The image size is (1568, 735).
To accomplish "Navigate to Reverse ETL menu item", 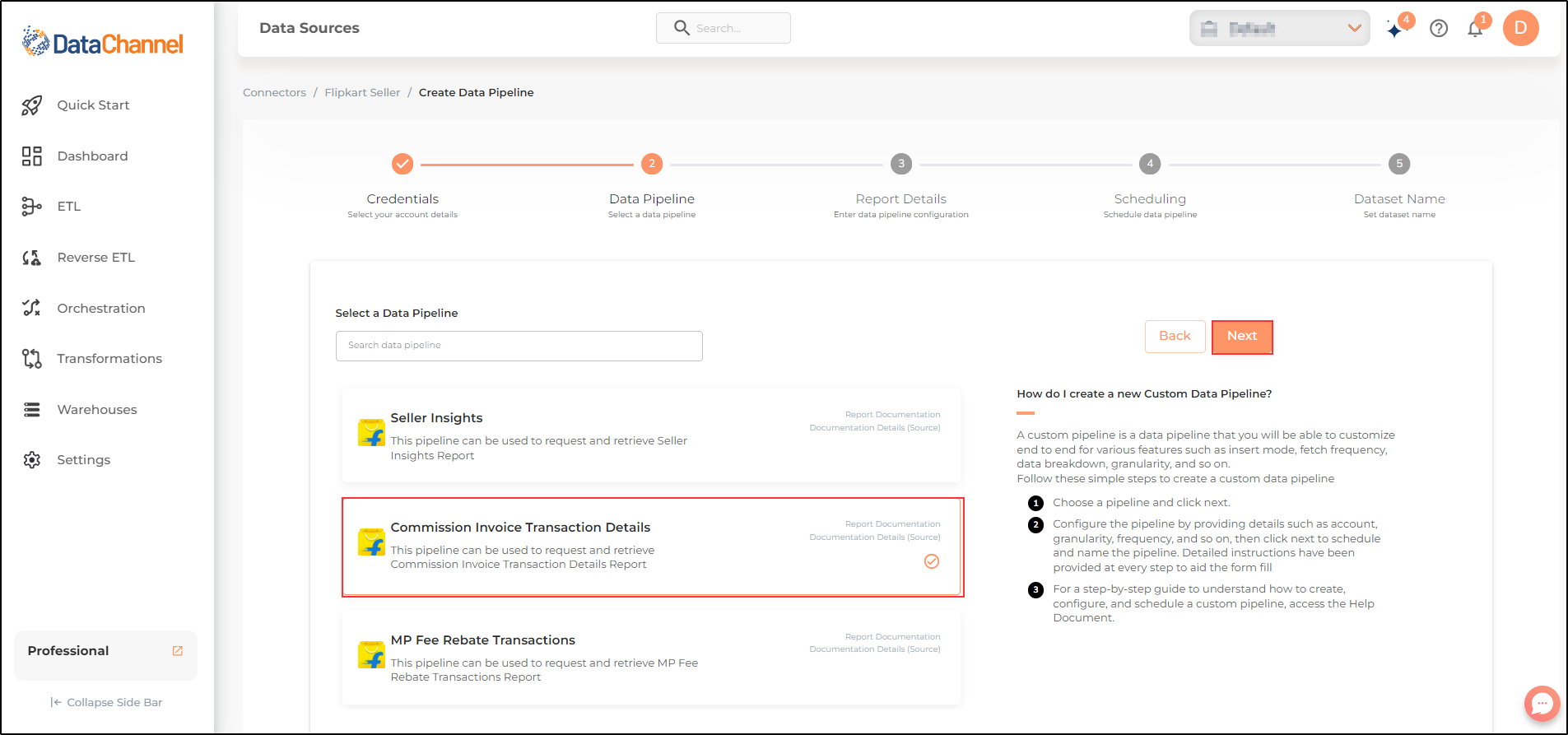I will [x=95, y=258].
